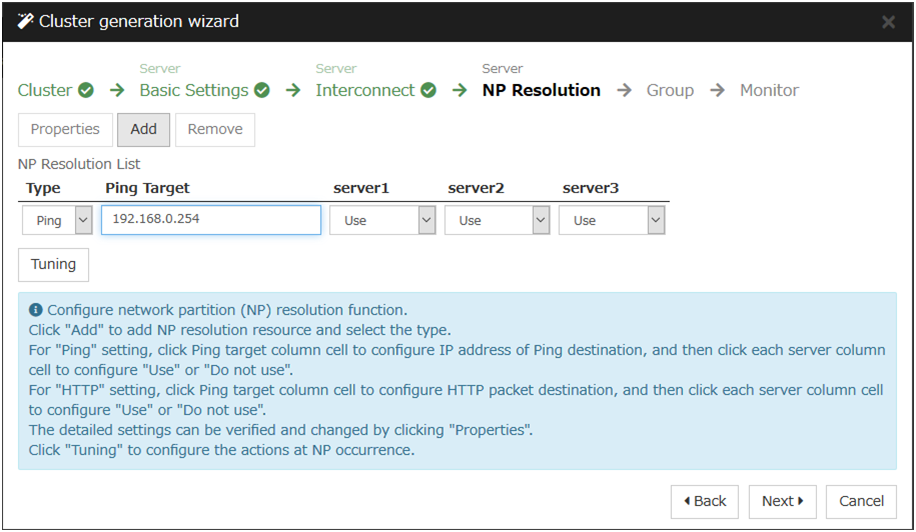
Task: Select the Monitor wizard step
Action: click(x=769, y=90)
